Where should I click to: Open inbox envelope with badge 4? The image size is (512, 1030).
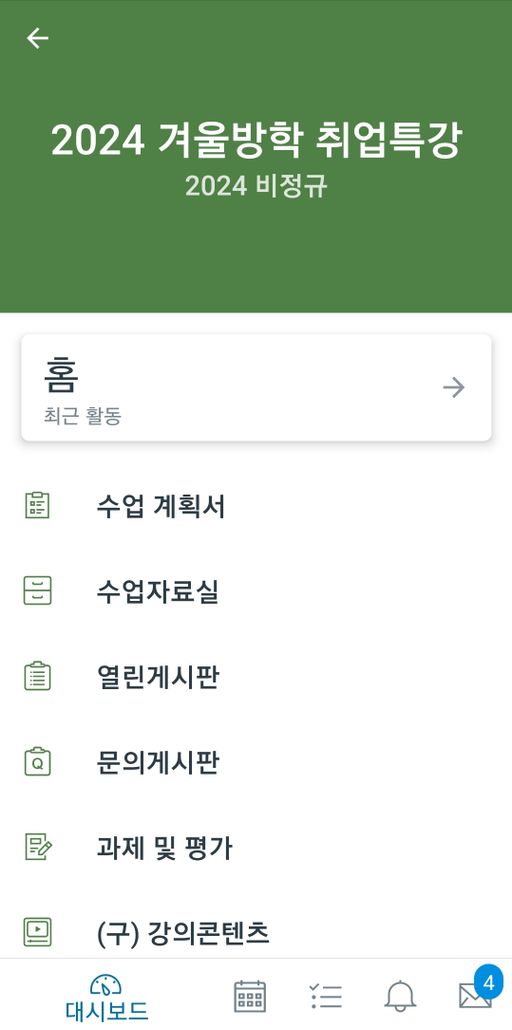[478, 991]
